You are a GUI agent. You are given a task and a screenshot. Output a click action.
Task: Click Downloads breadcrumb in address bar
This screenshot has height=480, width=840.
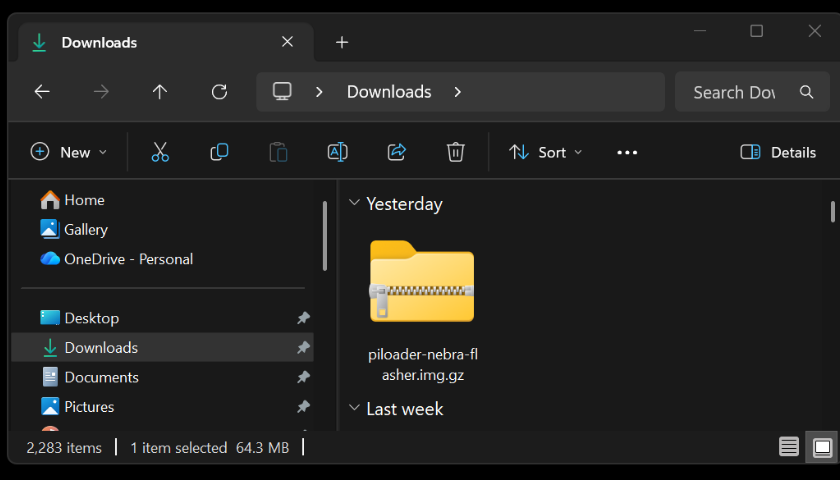[x=389, y=92]
